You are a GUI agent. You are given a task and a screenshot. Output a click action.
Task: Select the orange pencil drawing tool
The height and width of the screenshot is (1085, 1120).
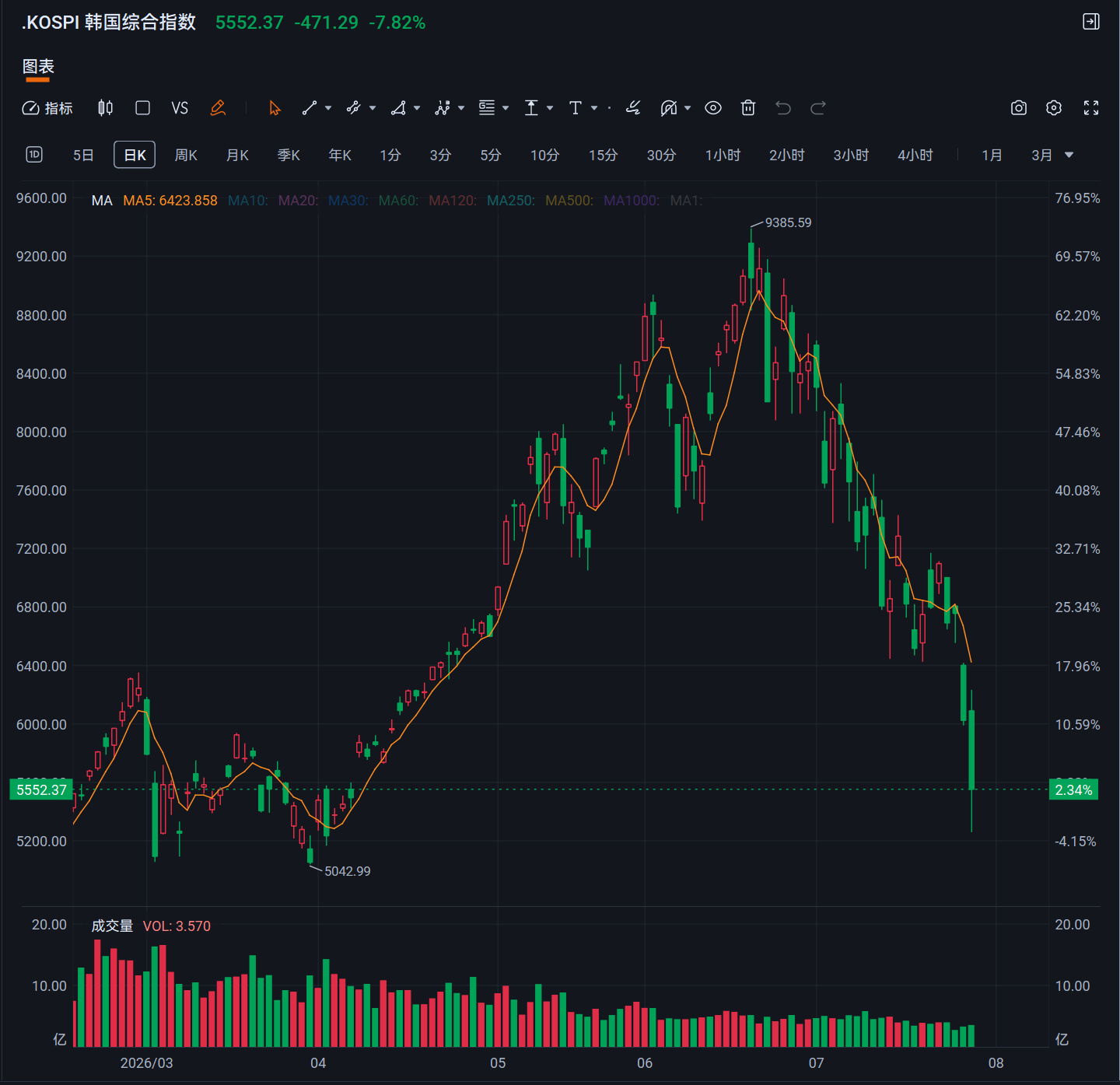coord(218,108)
